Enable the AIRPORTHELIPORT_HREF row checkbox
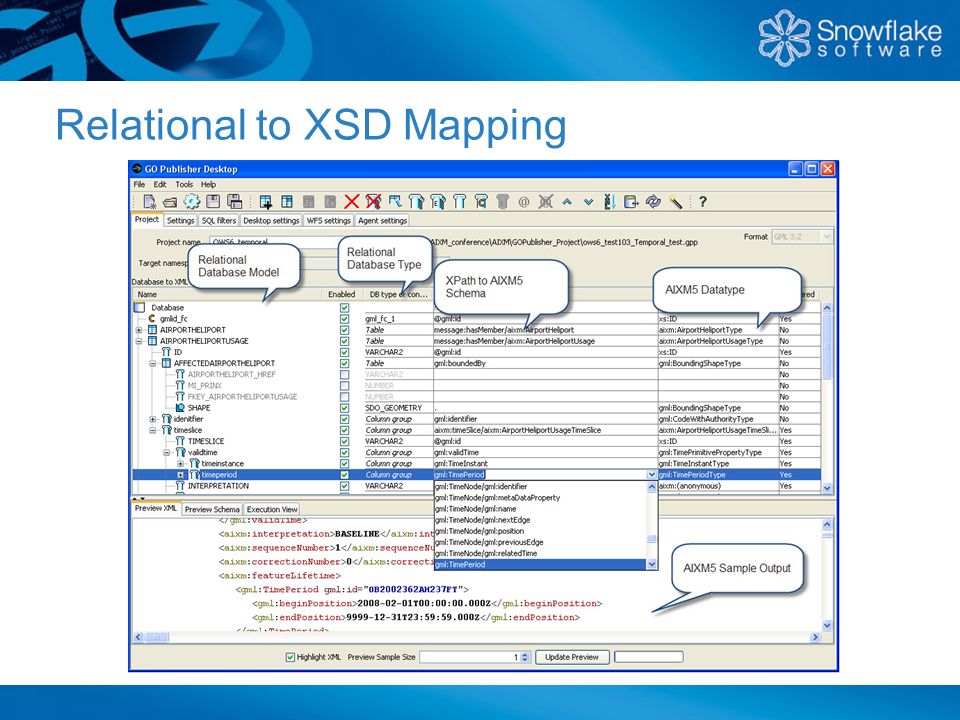This screenshot has width=960, height=720. click(x=344, y=374)
